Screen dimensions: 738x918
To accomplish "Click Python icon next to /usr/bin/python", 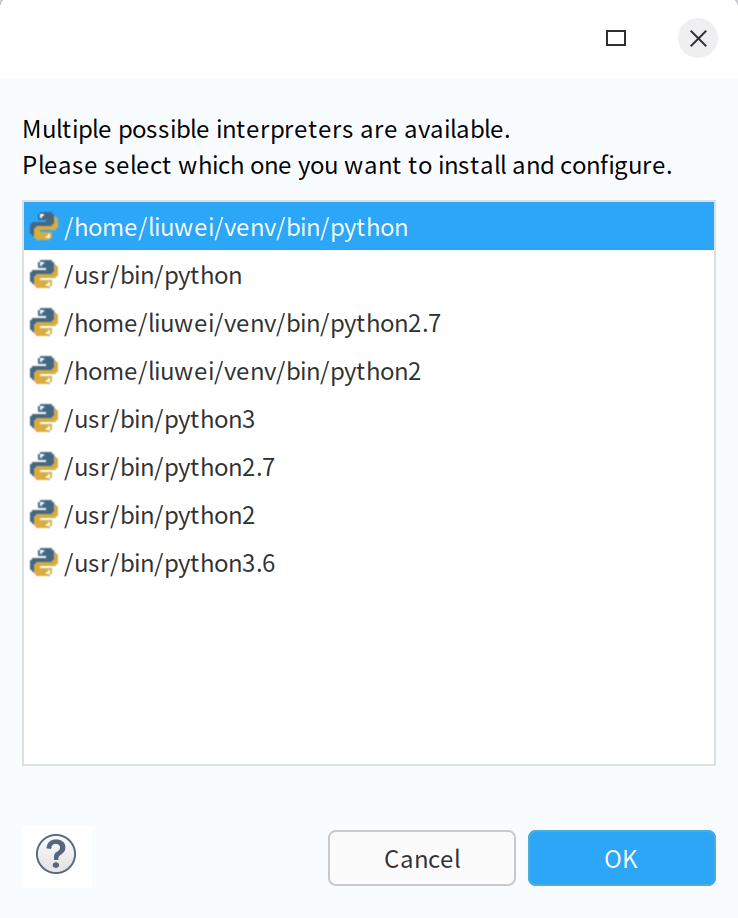I will 43,275.
